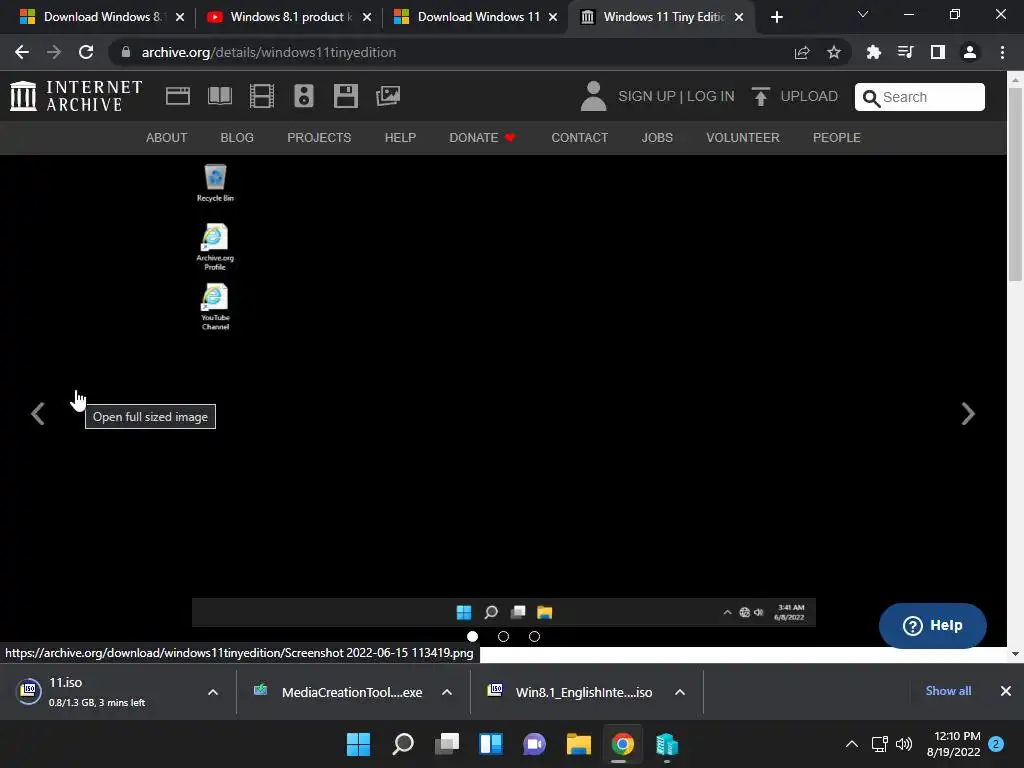Viewport: 1024px width, 768px height.
Task: Open Widgets icon on the taskbar
Action: coord(491,744)
